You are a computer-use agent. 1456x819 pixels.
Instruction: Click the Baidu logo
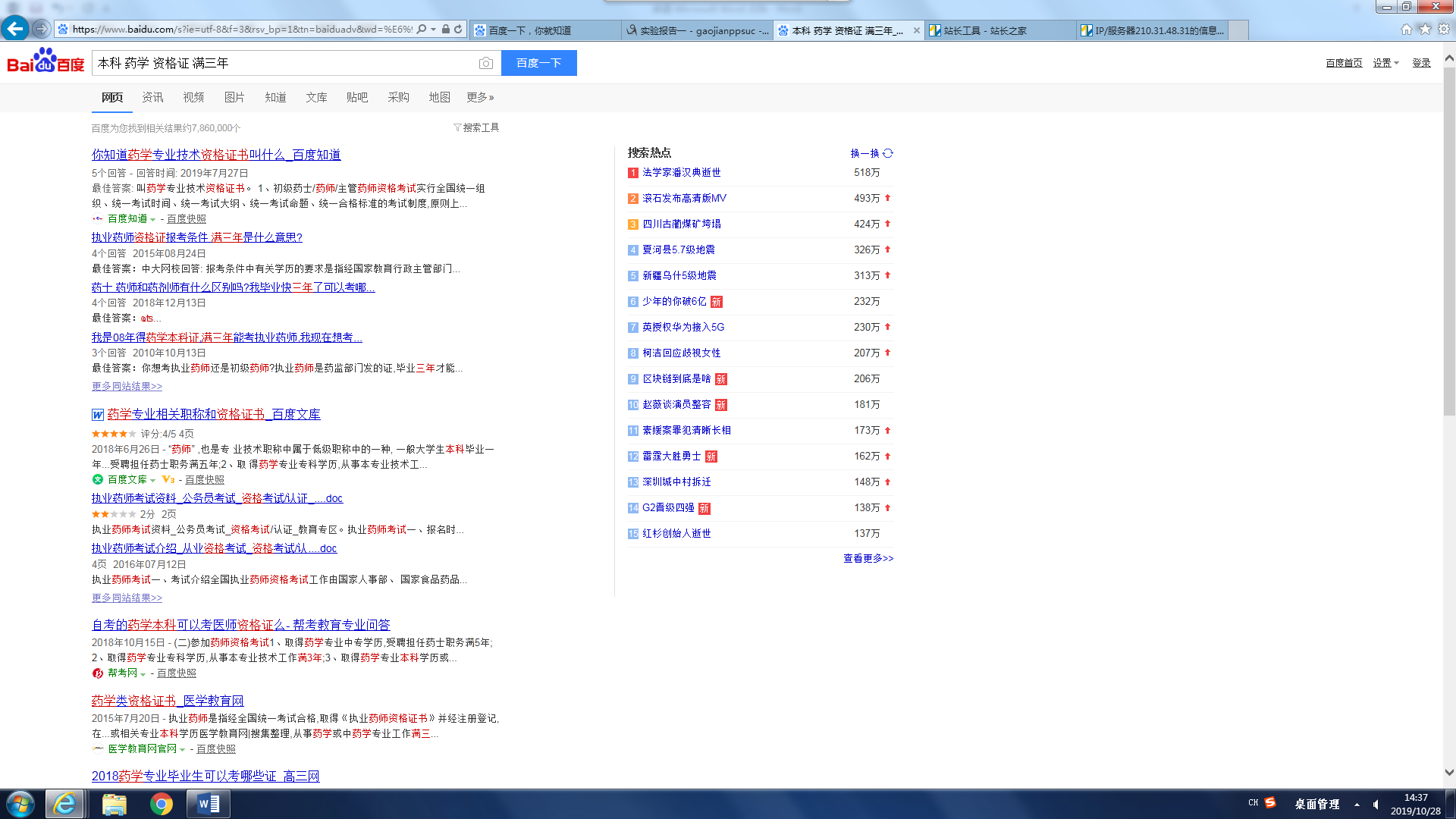pos(45,61)
